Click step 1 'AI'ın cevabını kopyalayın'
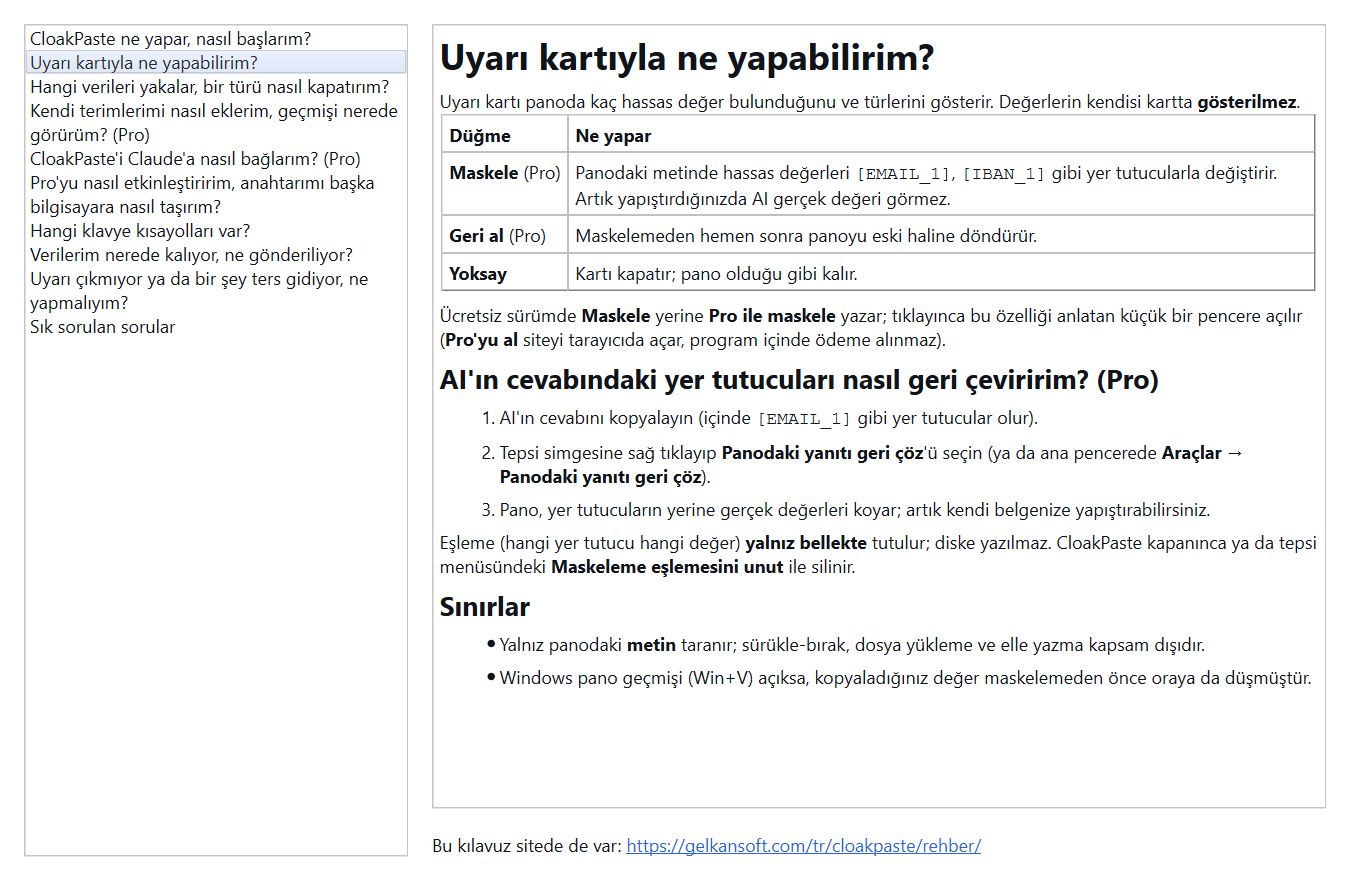Viewport: 1350px width, 881px height. point(769,418)
